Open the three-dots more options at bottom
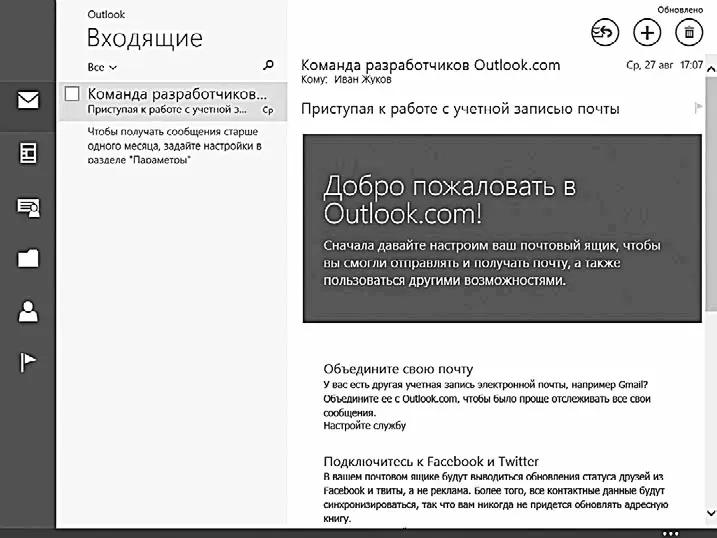Image resolution: width=717 pixels, height=538 pixels. (x=670, y=532)
